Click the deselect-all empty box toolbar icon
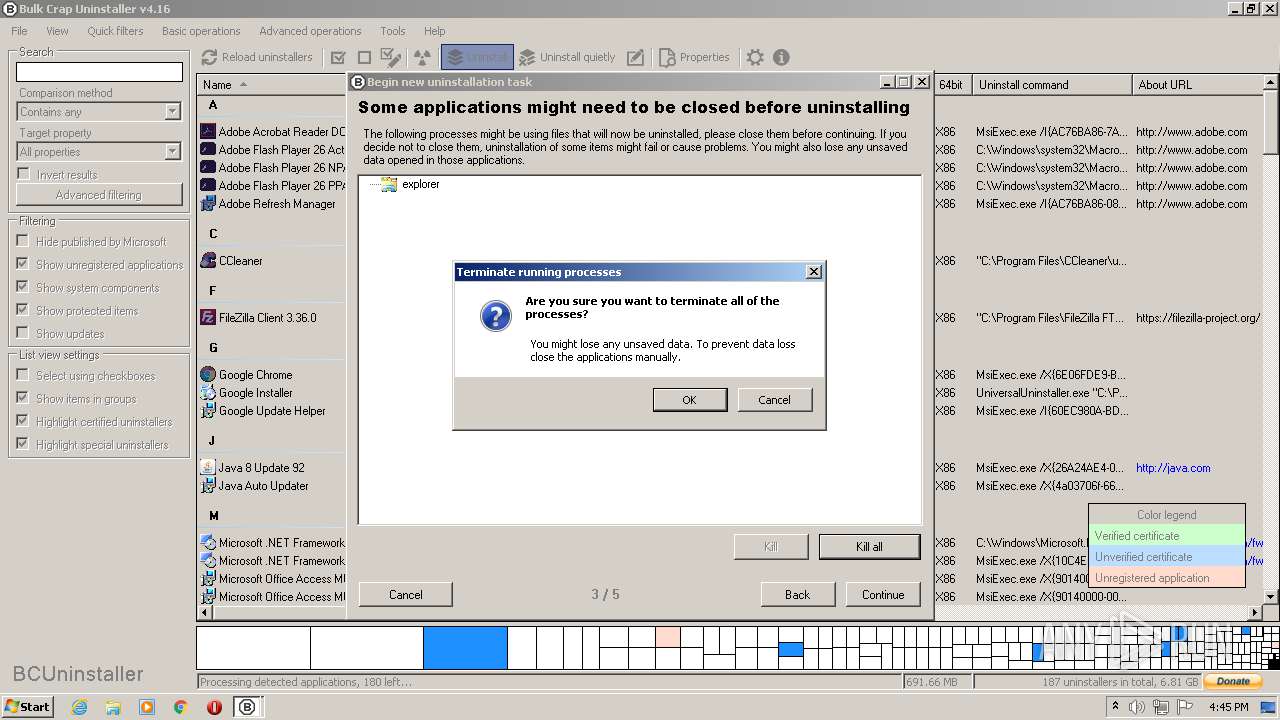This screenshot has height=720, width=1280. pyautogui.click(x=364, y=57)
